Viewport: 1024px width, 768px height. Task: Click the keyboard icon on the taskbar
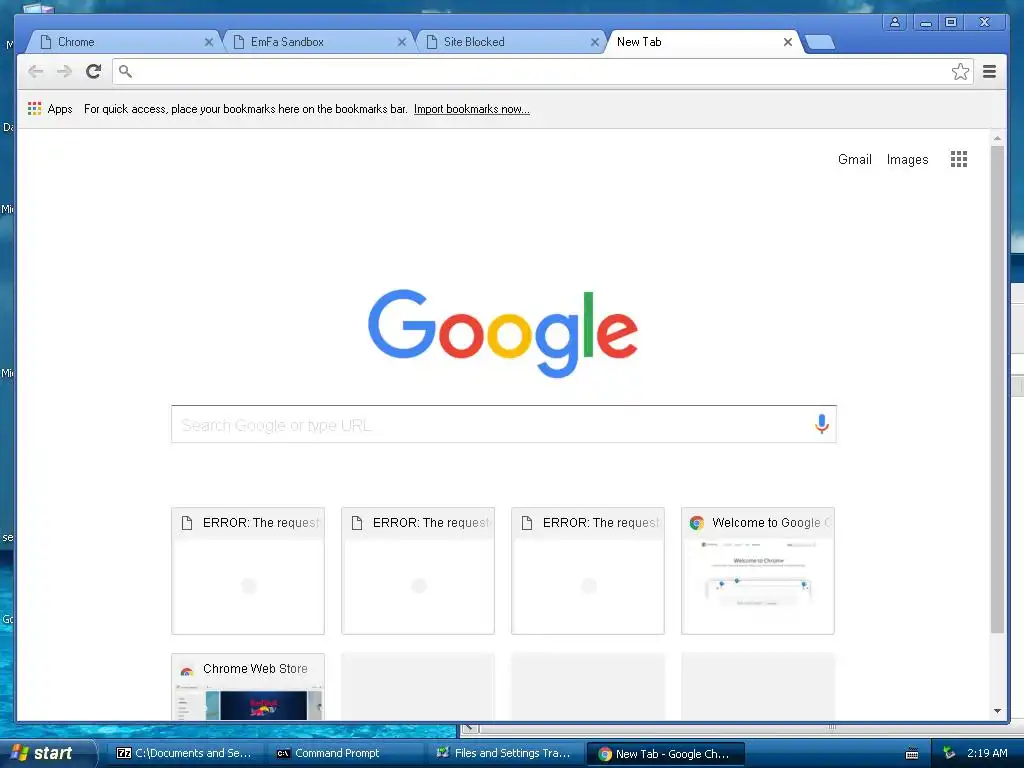tap(912, 754)
